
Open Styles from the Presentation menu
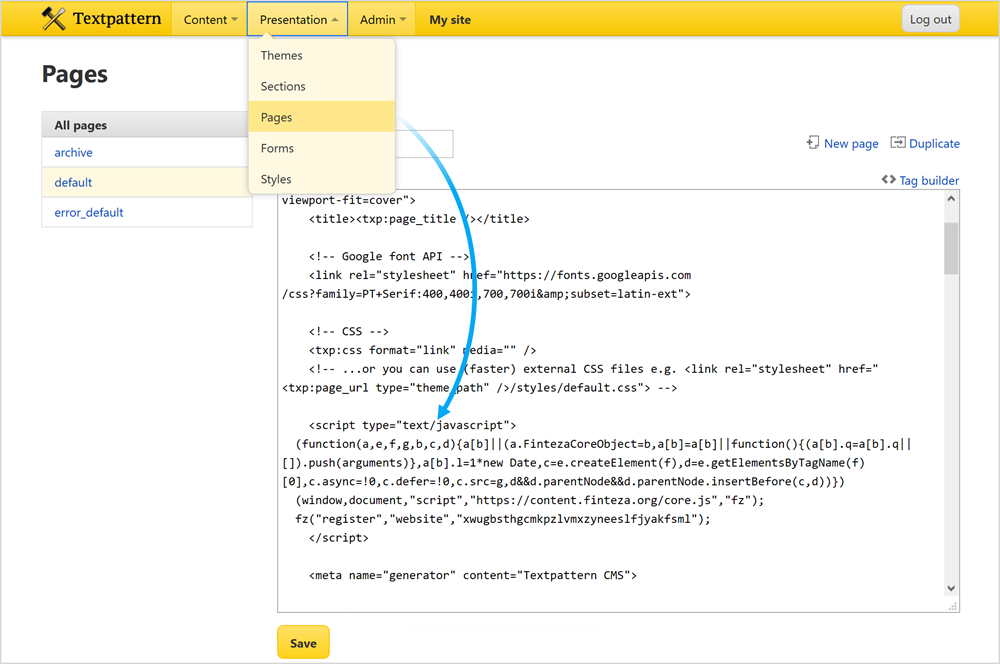[x=276, y=179]
